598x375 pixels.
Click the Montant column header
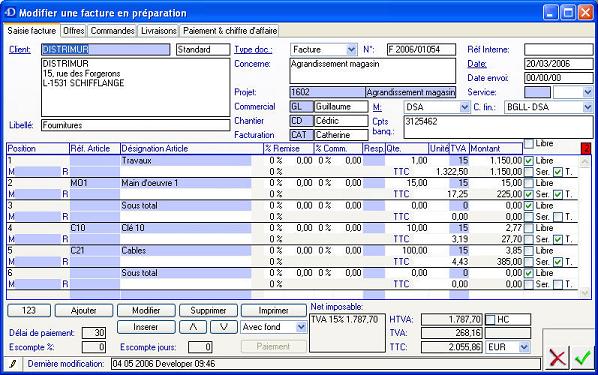[495, 149]
